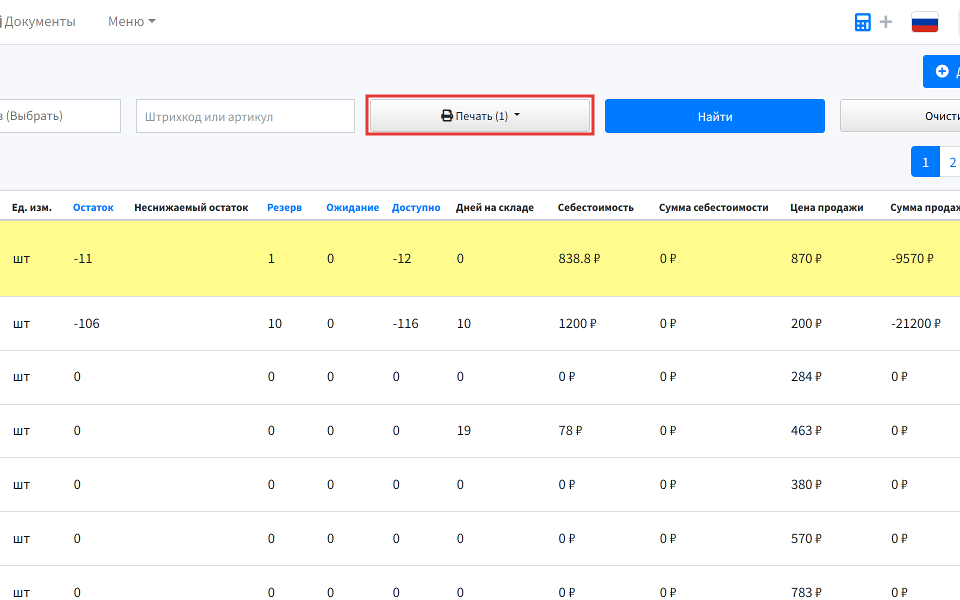Open the calculator icon in header
Screen dimensions: 960x600
[x=862, y=22]
